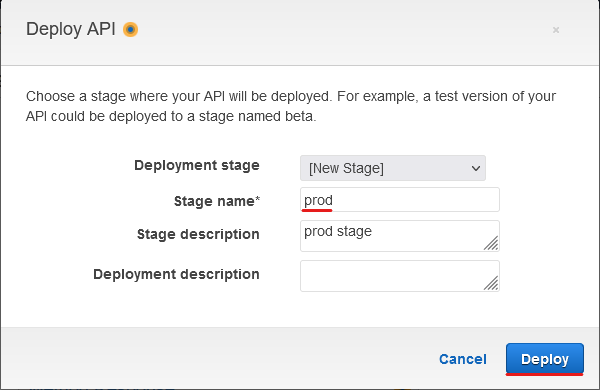Click the chevron arrow of the [New Stage] selector

click(x=476, y=168)
